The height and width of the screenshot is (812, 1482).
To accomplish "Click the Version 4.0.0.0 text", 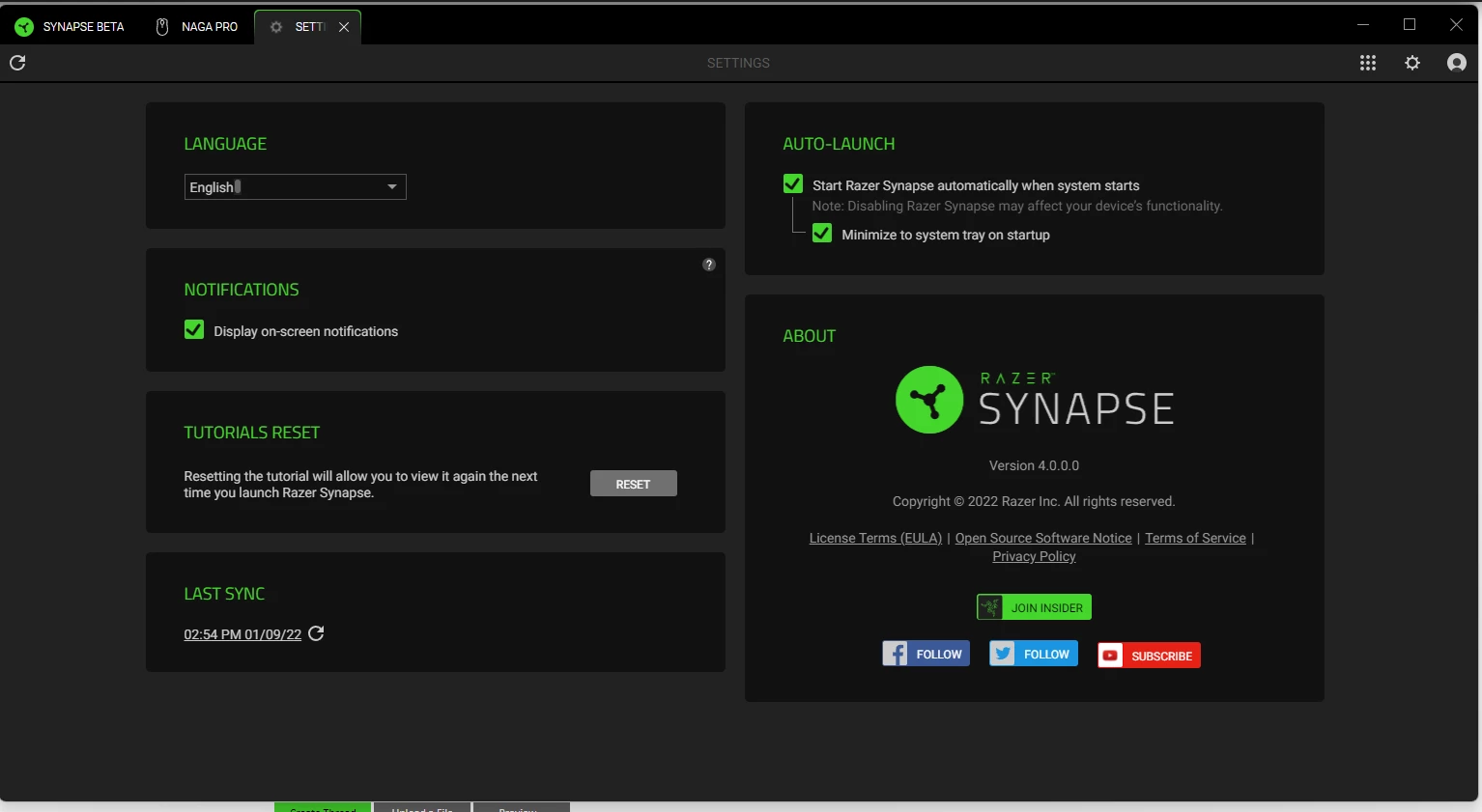I will (1034, 465).
